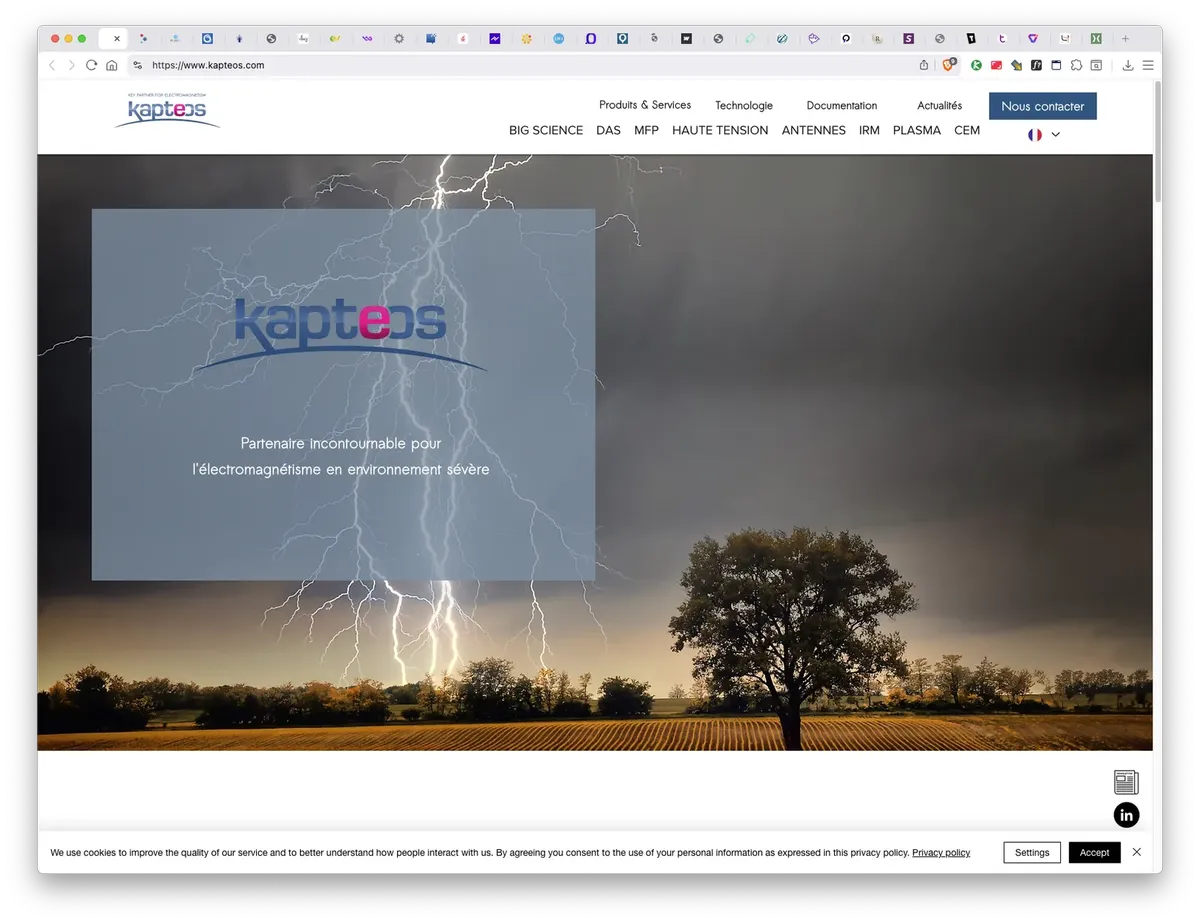Go to browser home via house icon

point(112,65)
